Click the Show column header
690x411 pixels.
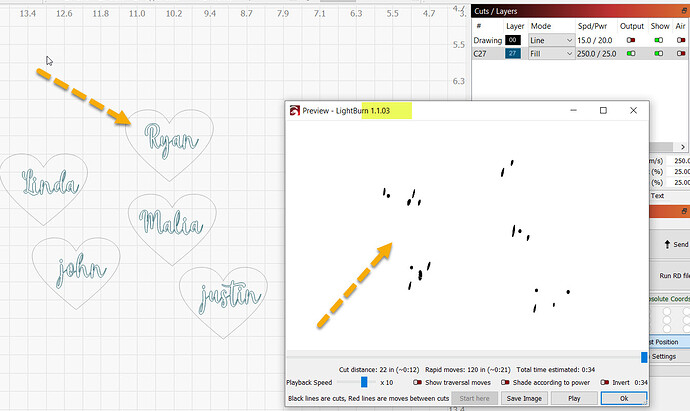(660, 26)
